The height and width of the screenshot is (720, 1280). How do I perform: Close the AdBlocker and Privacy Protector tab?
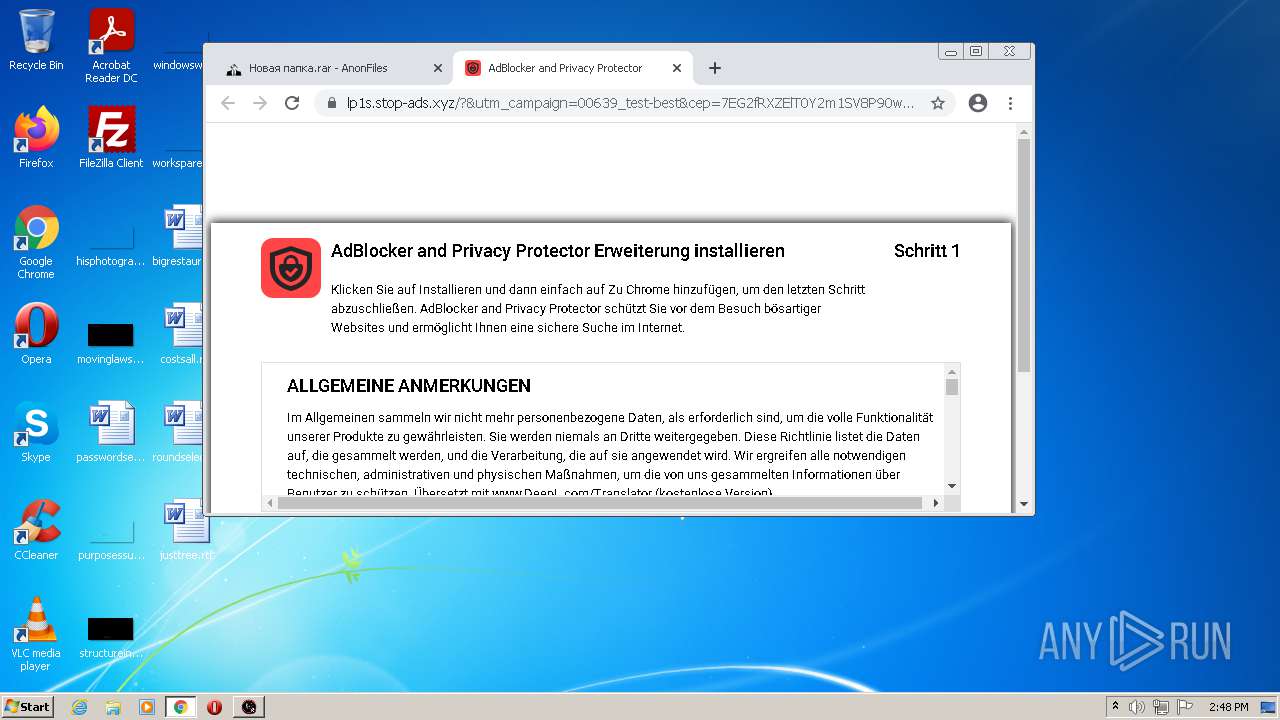tap(677, 68)
